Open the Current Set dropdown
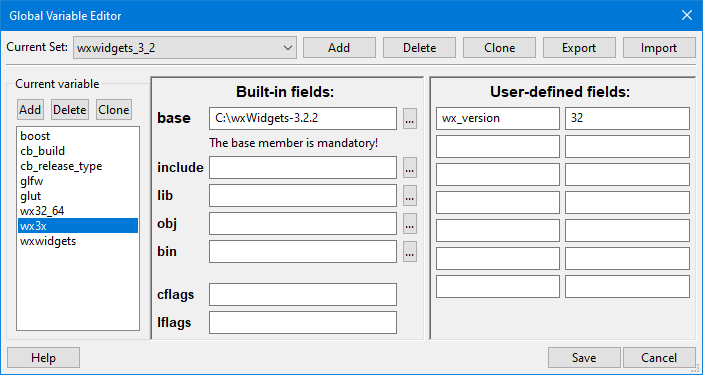The width and height of the screenshot is (703, 375). pyautogui.click(x=184, y=48)
